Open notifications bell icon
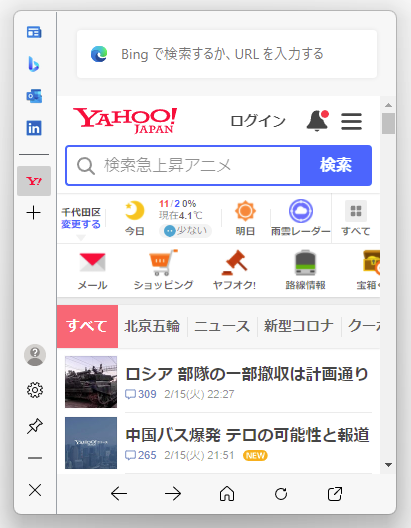The height and width of the screenshot is (528, 411). [x=317, y=121]
